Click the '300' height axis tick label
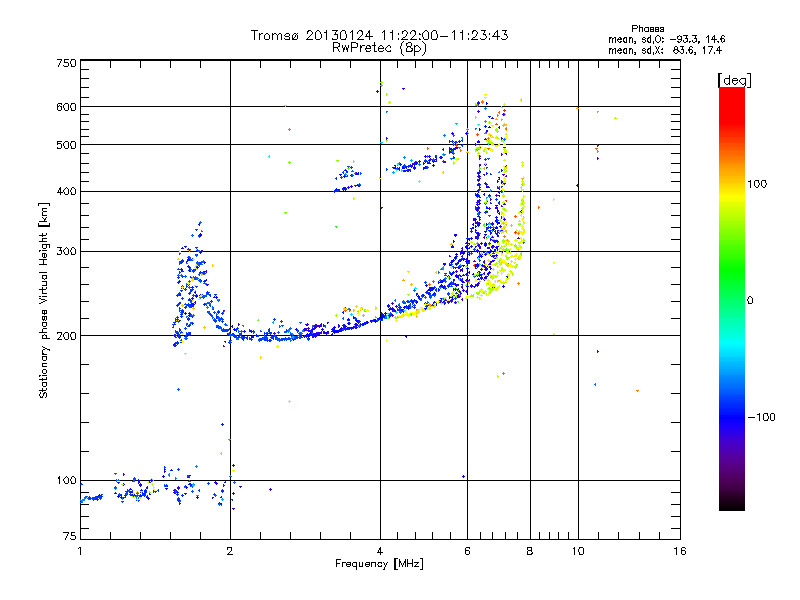 click(66, 252)
